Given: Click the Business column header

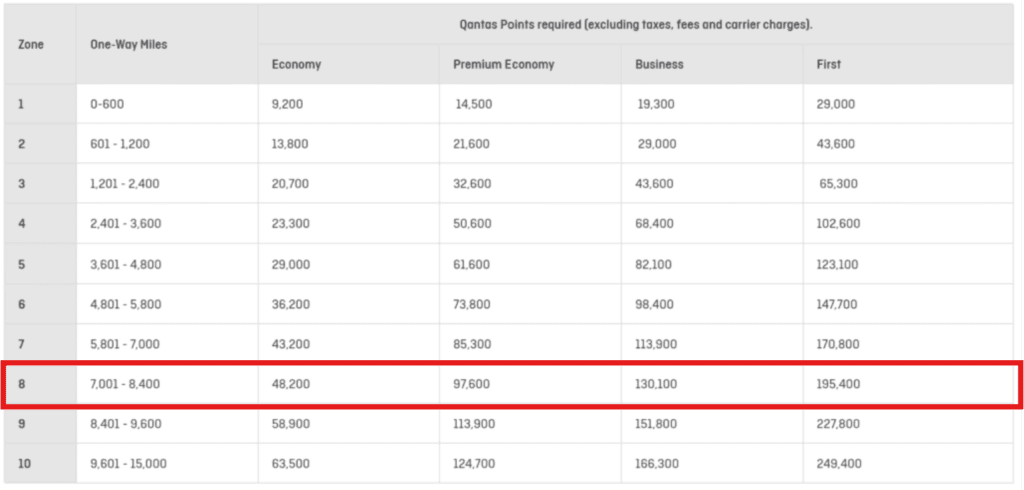Looking at the screenshot, I should (x=712, y=64).
